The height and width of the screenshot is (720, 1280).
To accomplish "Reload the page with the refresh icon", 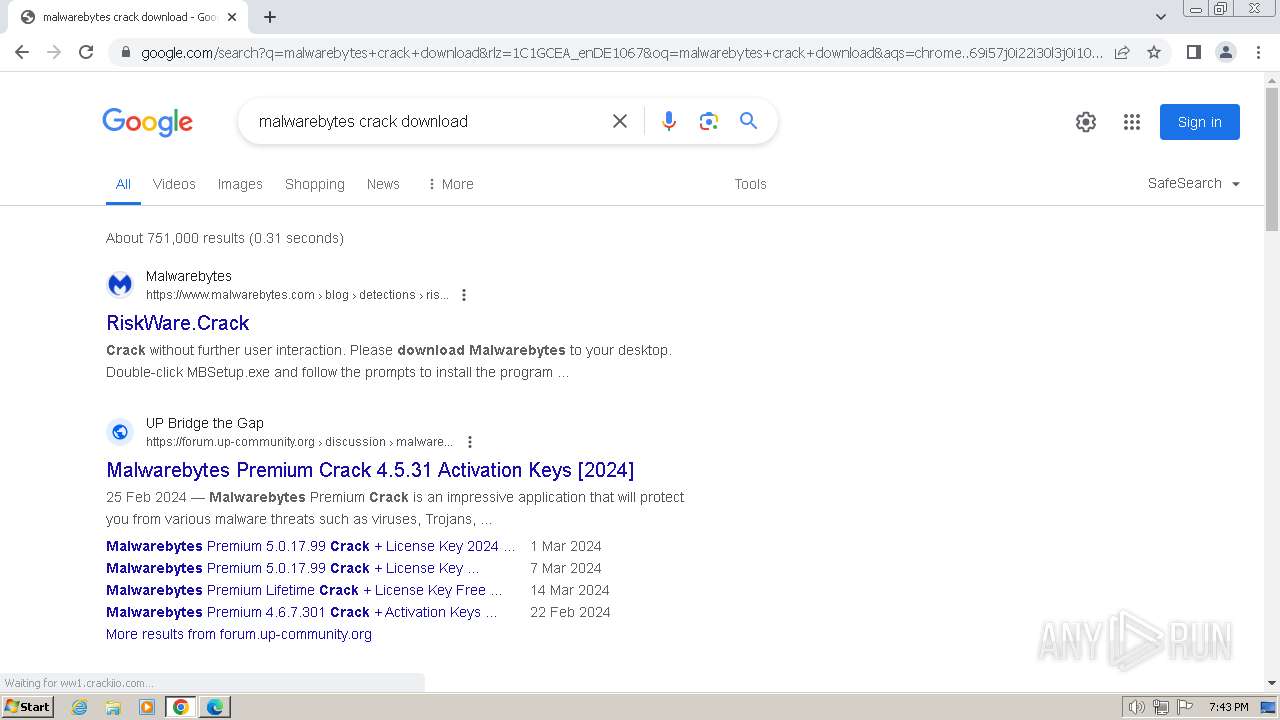I will (86, 52).
